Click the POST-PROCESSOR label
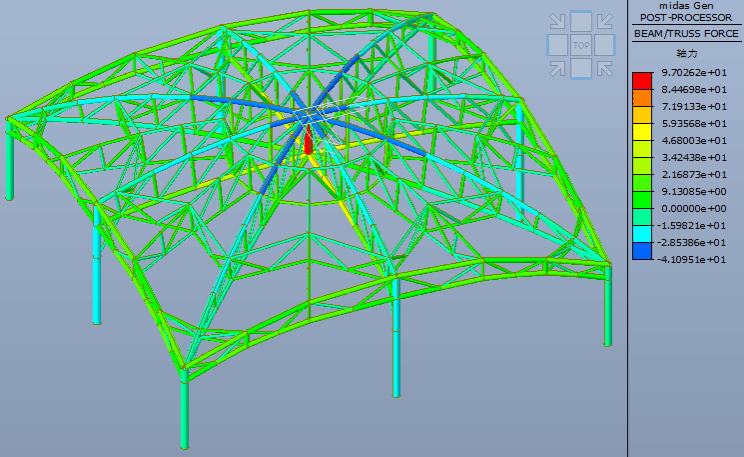Image resolution: width=744 pixels, height=457 pixels. 686,19
